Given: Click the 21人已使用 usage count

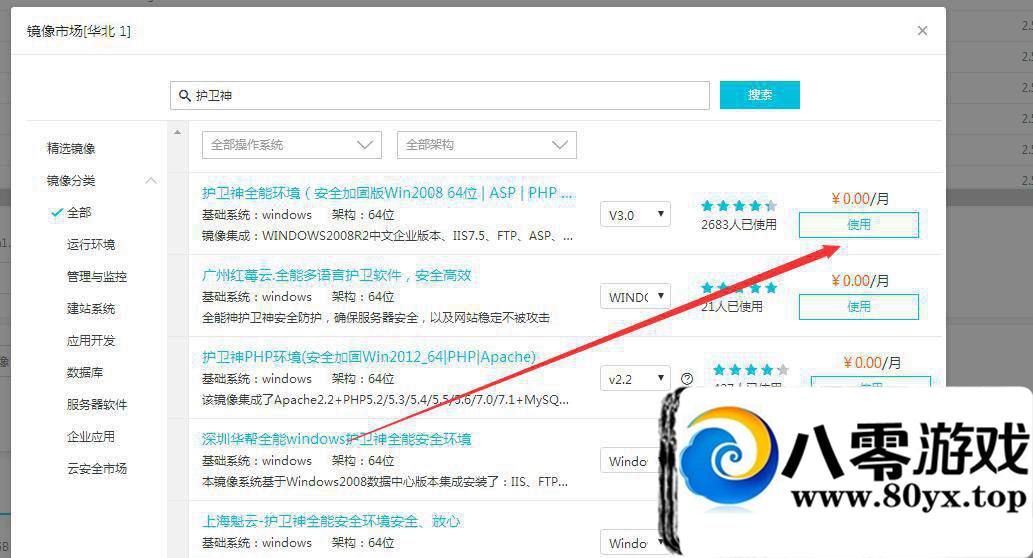Looking at the screenshot, I should pos(732,306).
